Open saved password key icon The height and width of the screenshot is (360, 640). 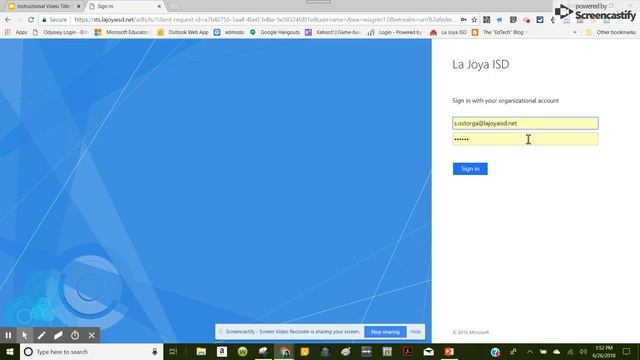pos(464,20)
